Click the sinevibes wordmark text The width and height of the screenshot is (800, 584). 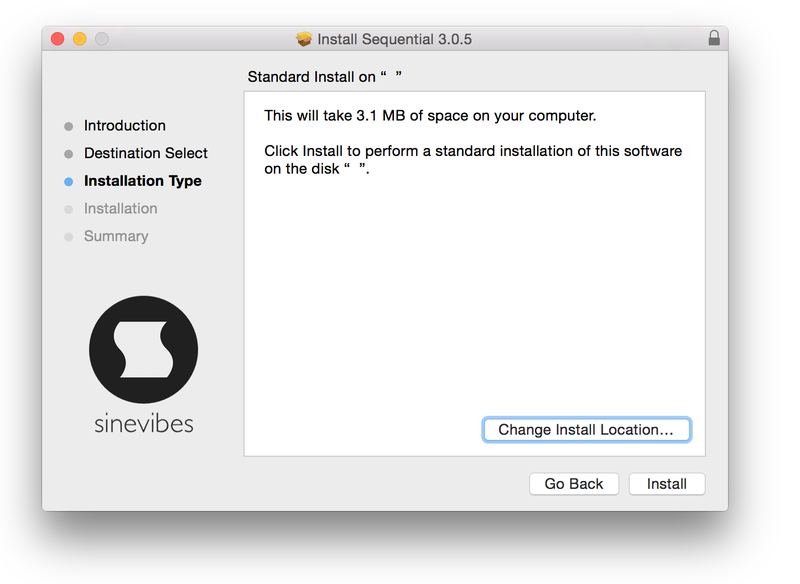(144, 424)
